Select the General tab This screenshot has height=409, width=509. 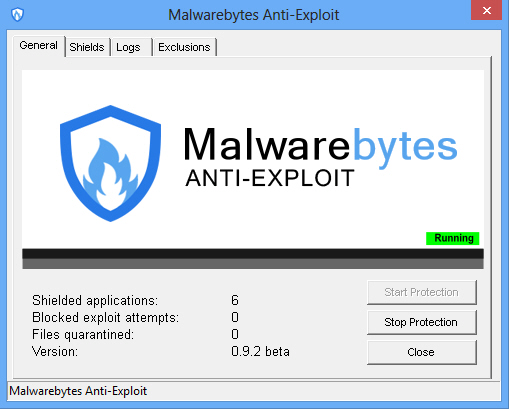click(39, 46)
